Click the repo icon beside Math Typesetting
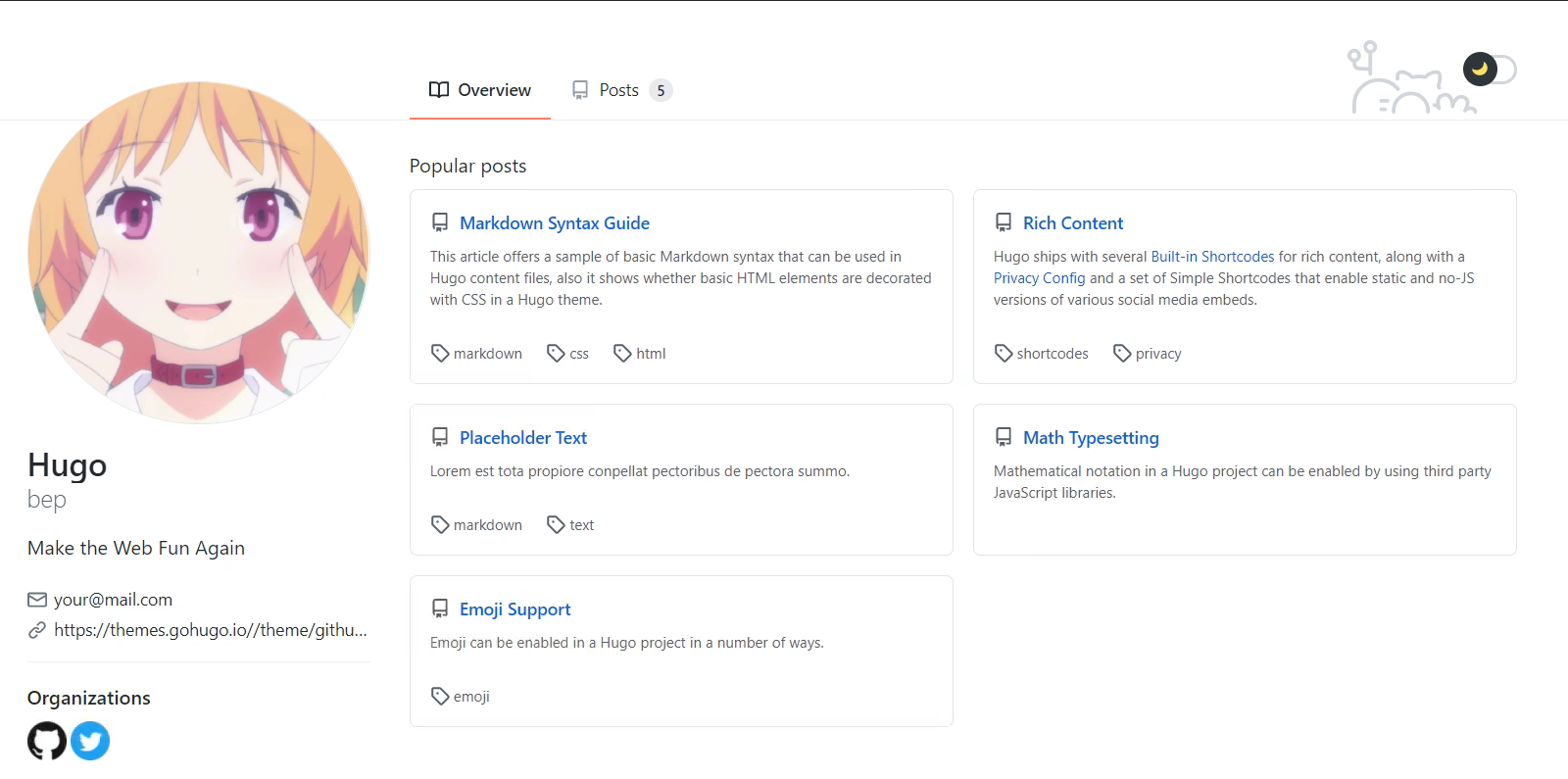The height and width of the screenshot is (779, 1568). tap(1004, 438)
